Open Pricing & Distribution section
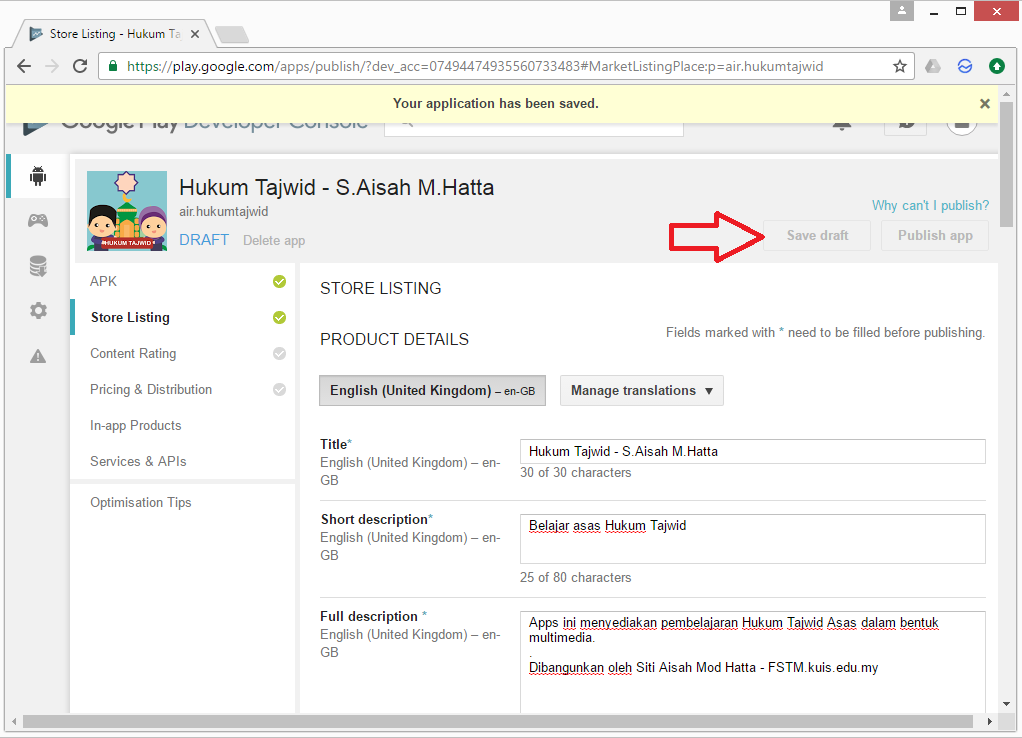1022x738 pixels. [151, 389]
